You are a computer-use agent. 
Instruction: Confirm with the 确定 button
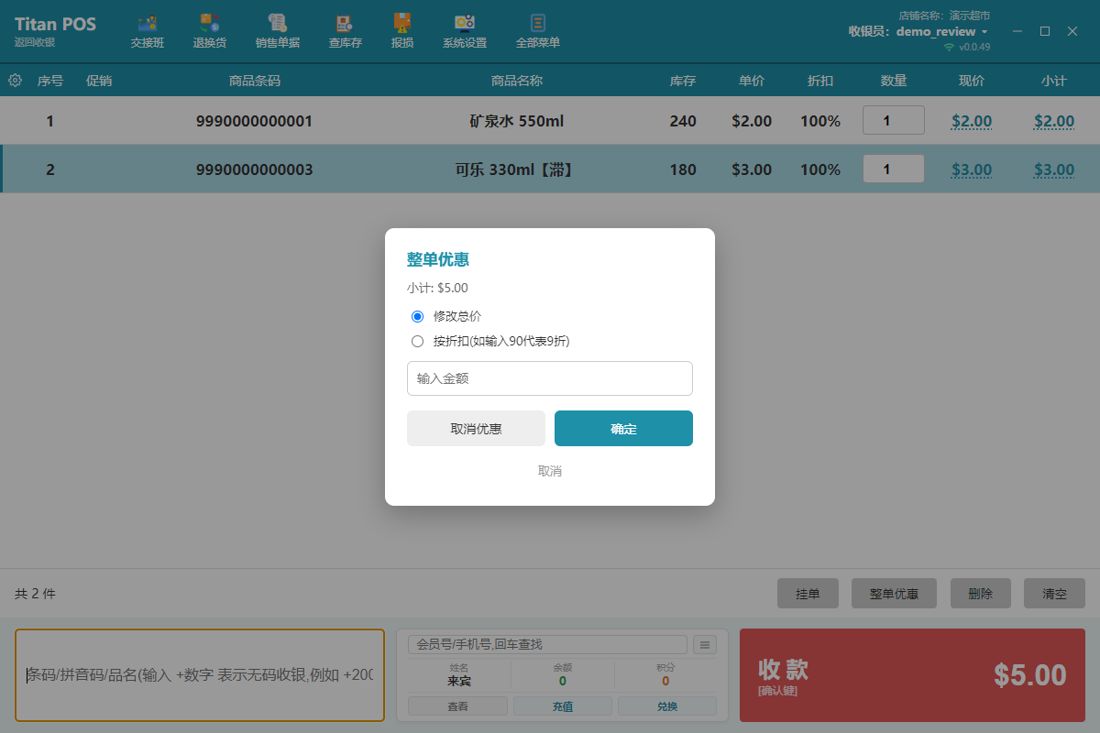pyautogui.click(x=623, y=429)
